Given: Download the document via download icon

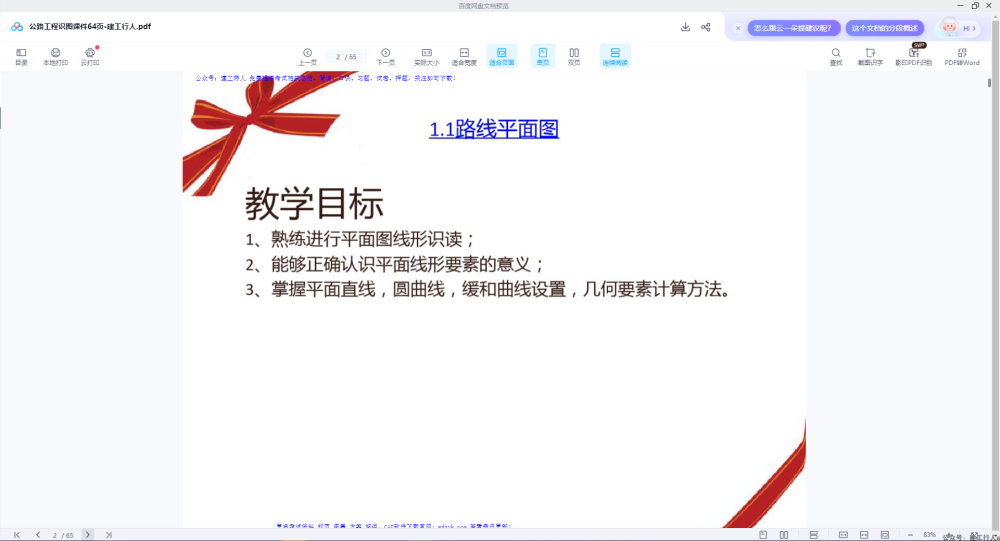Looking at the screenshot, I should point(685,27).
